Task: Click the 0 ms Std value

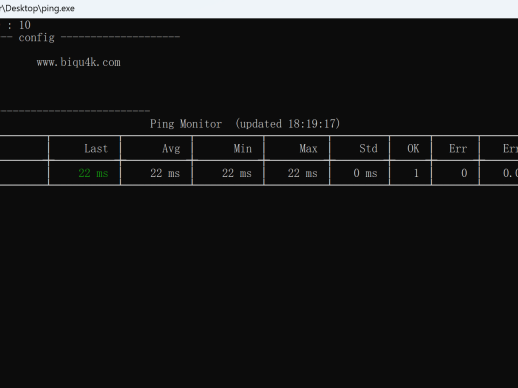Action: [x=365, y=173]
